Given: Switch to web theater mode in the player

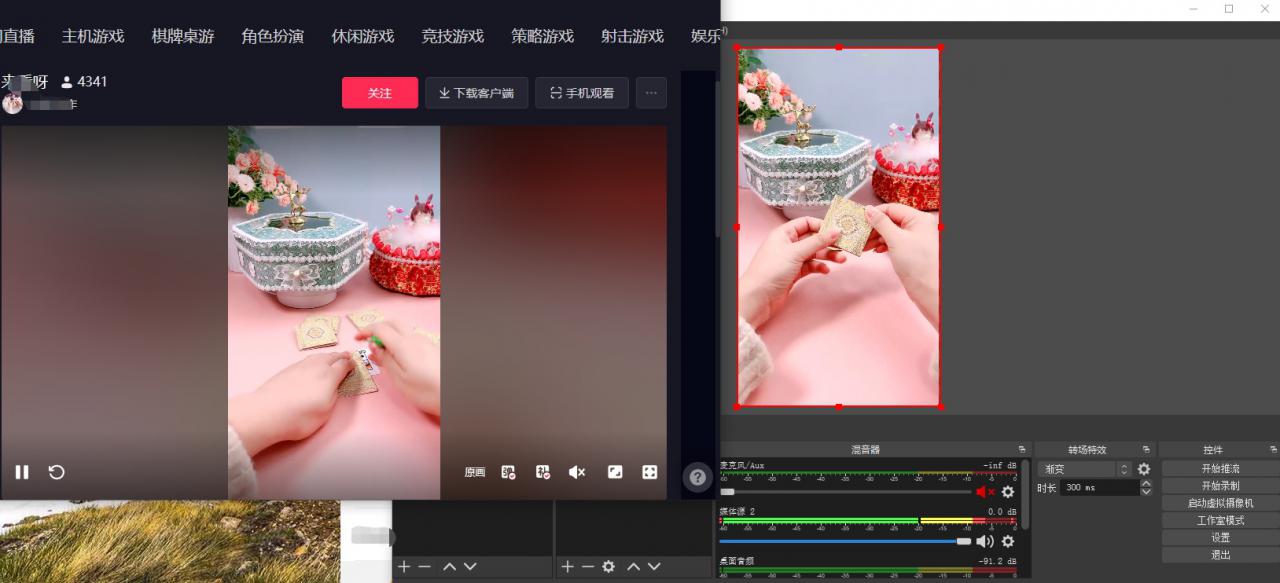Looking at the screenshot, I should pos(615,472).
